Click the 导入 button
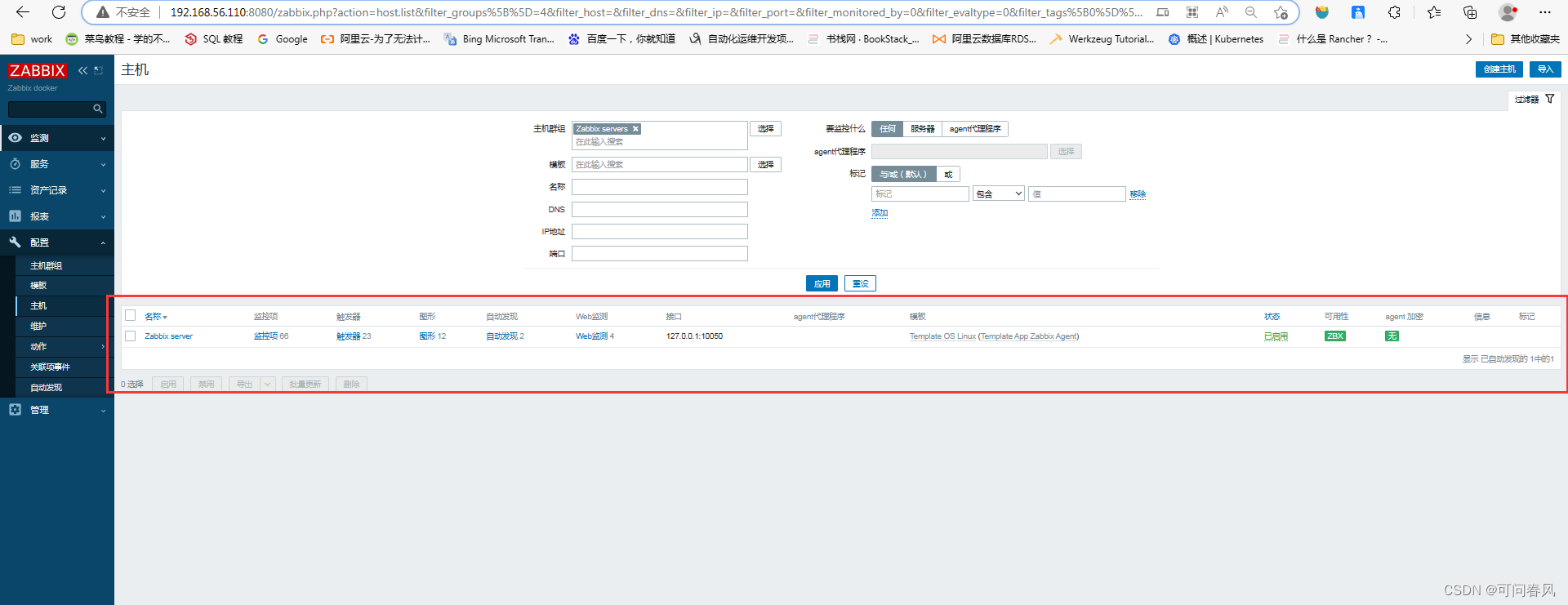 (x=1545, y=69)
